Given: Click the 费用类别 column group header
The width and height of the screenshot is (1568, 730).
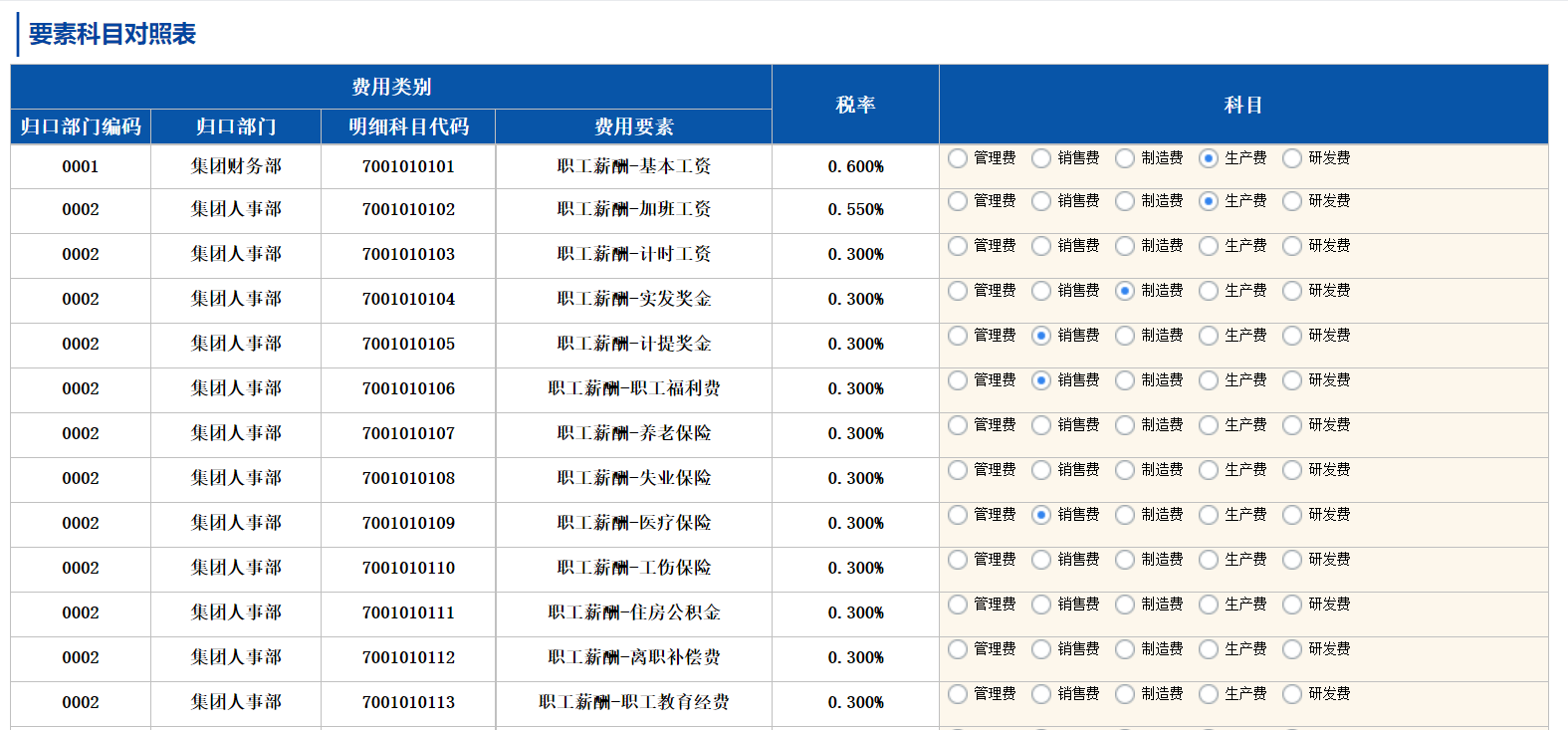Looking at the screenshot, I should point(391,87).
